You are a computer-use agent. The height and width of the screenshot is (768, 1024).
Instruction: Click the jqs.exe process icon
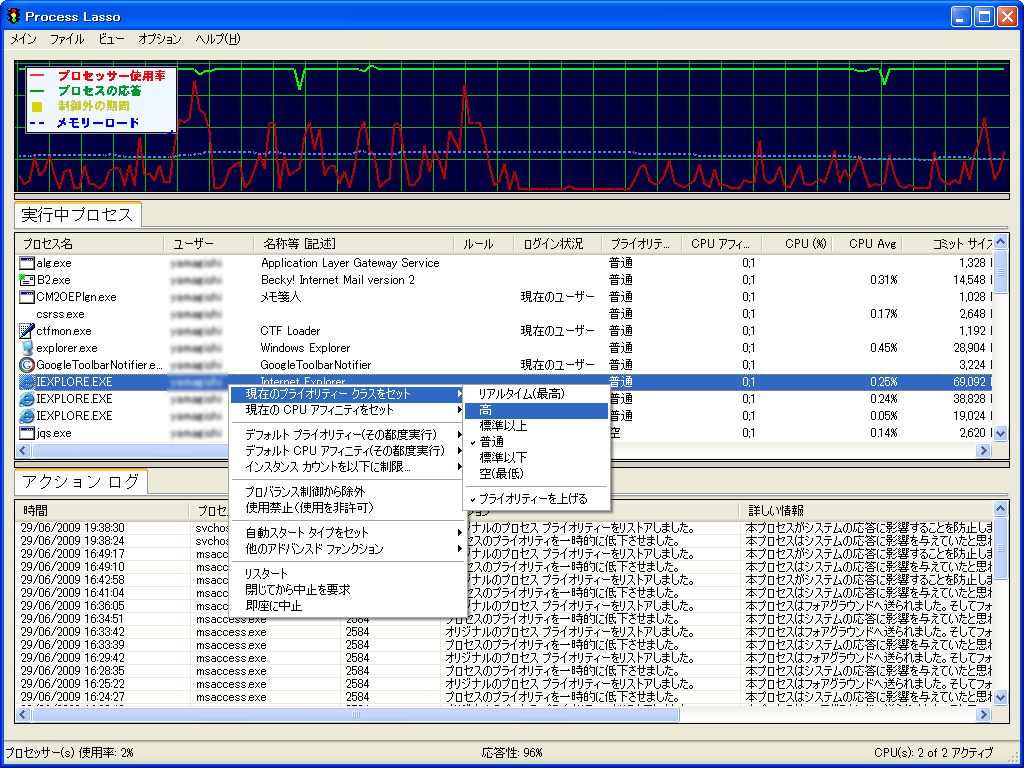[x=27, y=433]
